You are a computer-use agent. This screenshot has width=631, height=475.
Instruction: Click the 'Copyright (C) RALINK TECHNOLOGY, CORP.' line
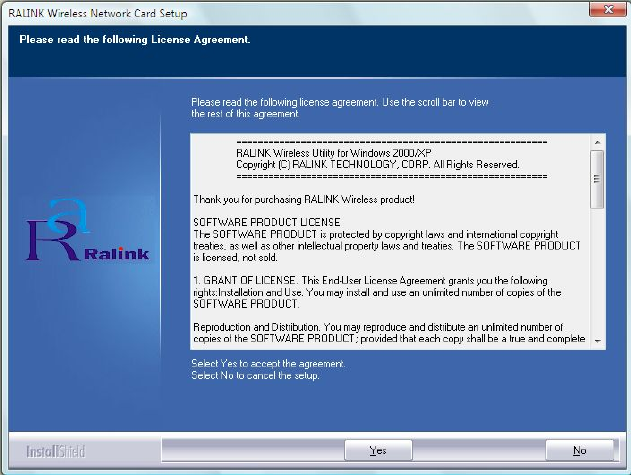click(x=377, y=164)
